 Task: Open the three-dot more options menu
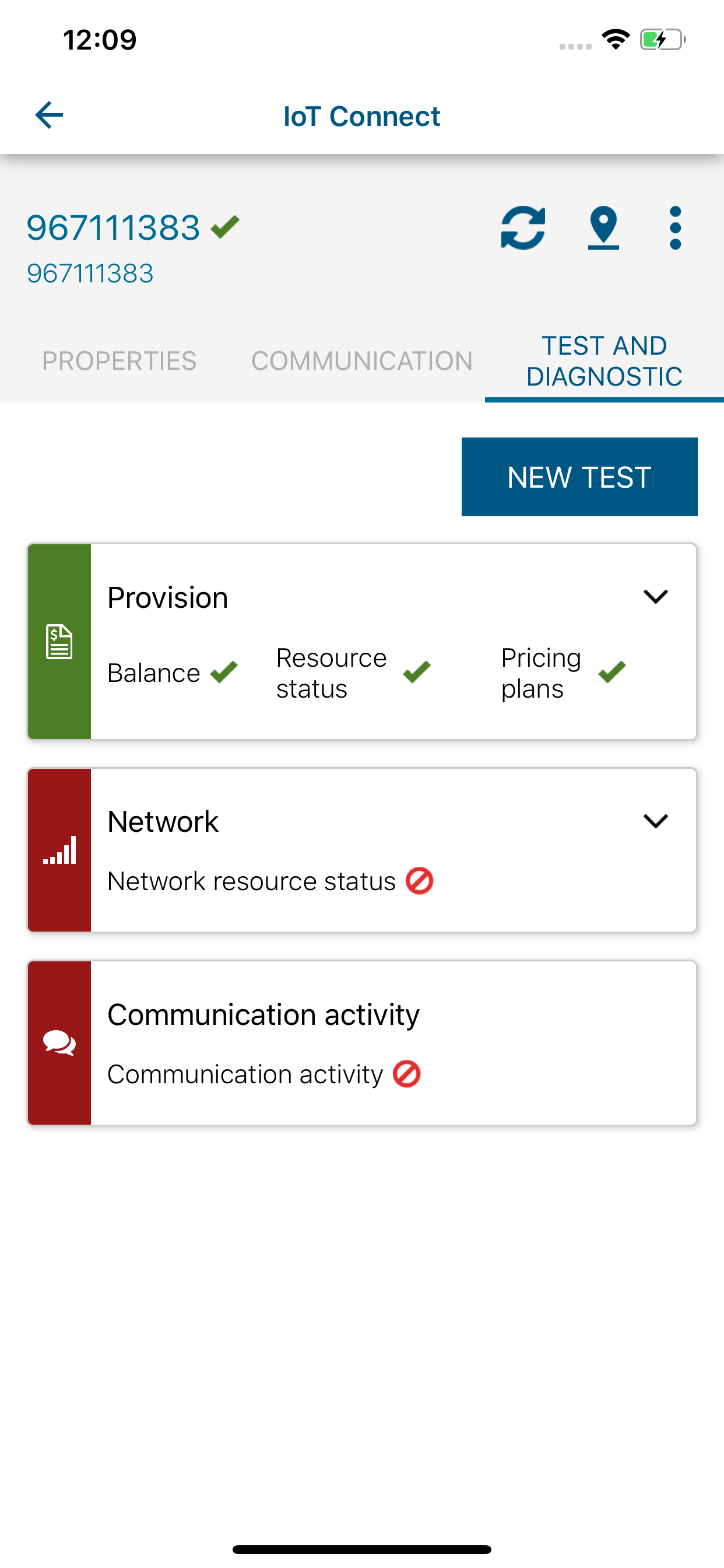point(674,228)
